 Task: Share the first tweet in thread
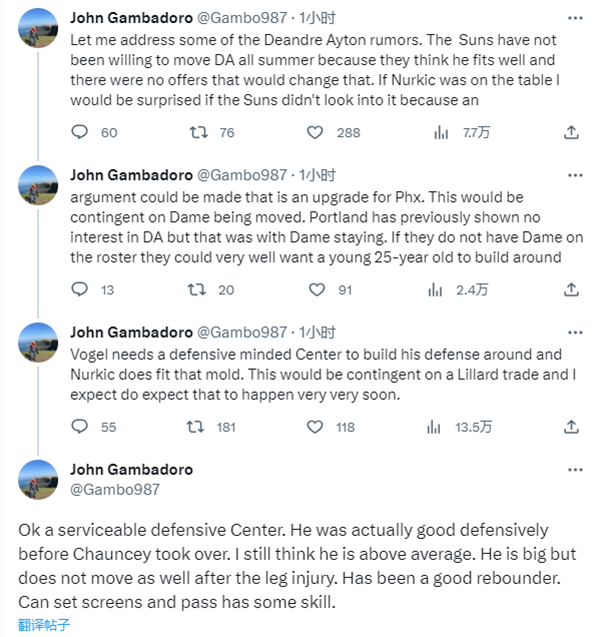point(571,132)
